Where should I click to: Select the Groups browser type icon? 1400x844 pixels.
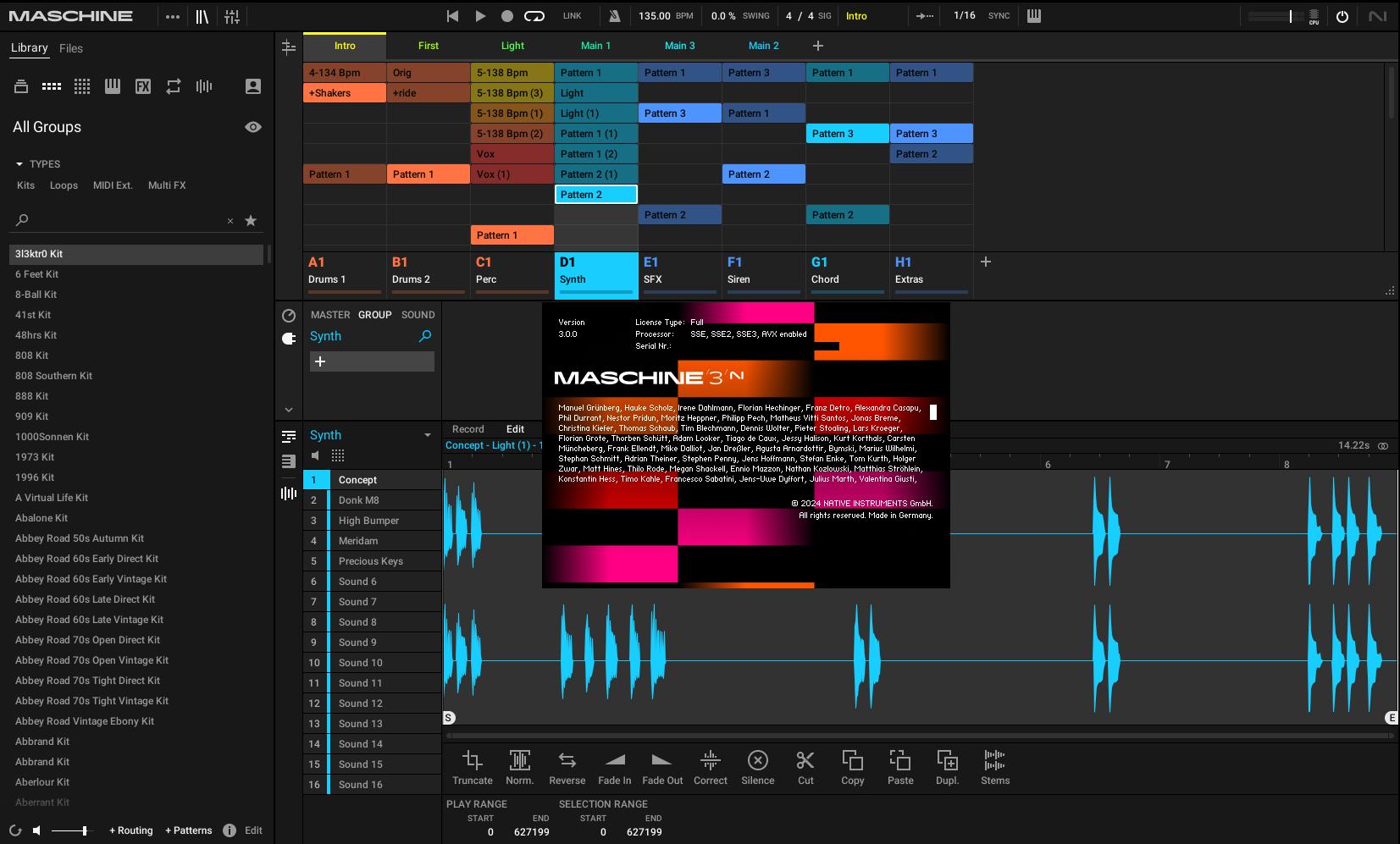pyautogui.click(x=52, y=86)
